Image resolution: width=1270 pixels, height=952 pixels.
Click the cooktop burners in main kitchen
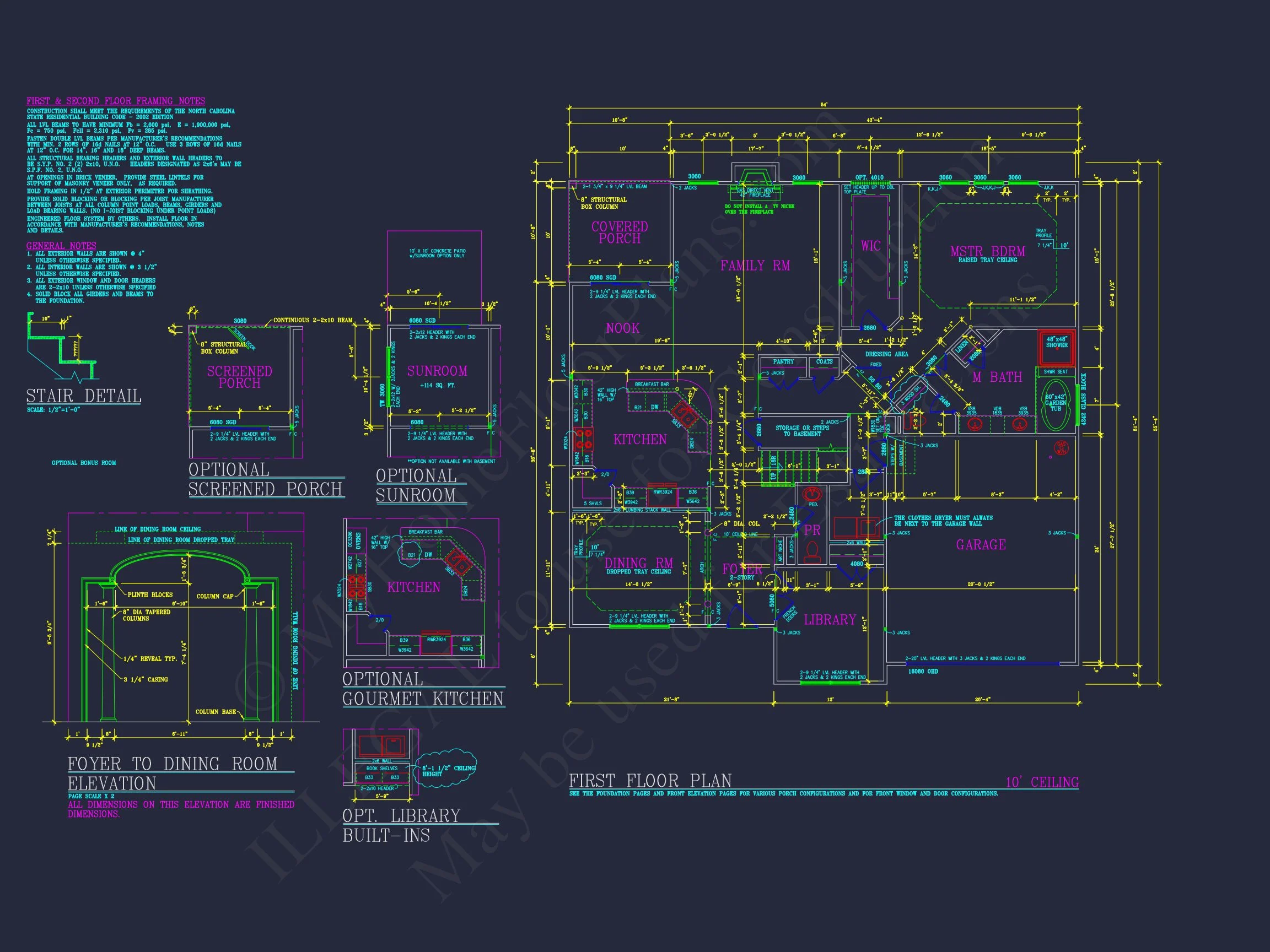coord(583,440)
